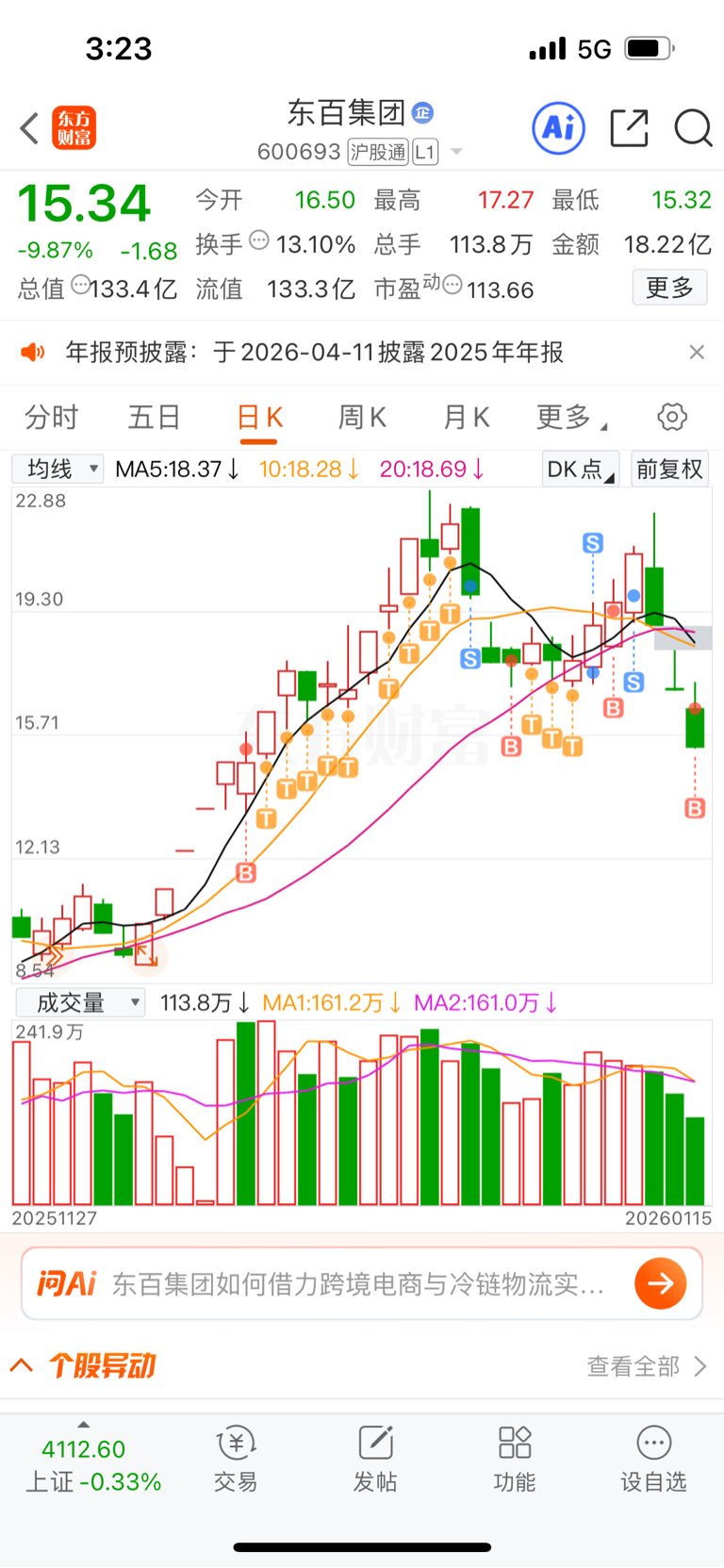Open the 均线 indicator dropdown
Screen dimensions: 724x1568
[x=58, y=470]
